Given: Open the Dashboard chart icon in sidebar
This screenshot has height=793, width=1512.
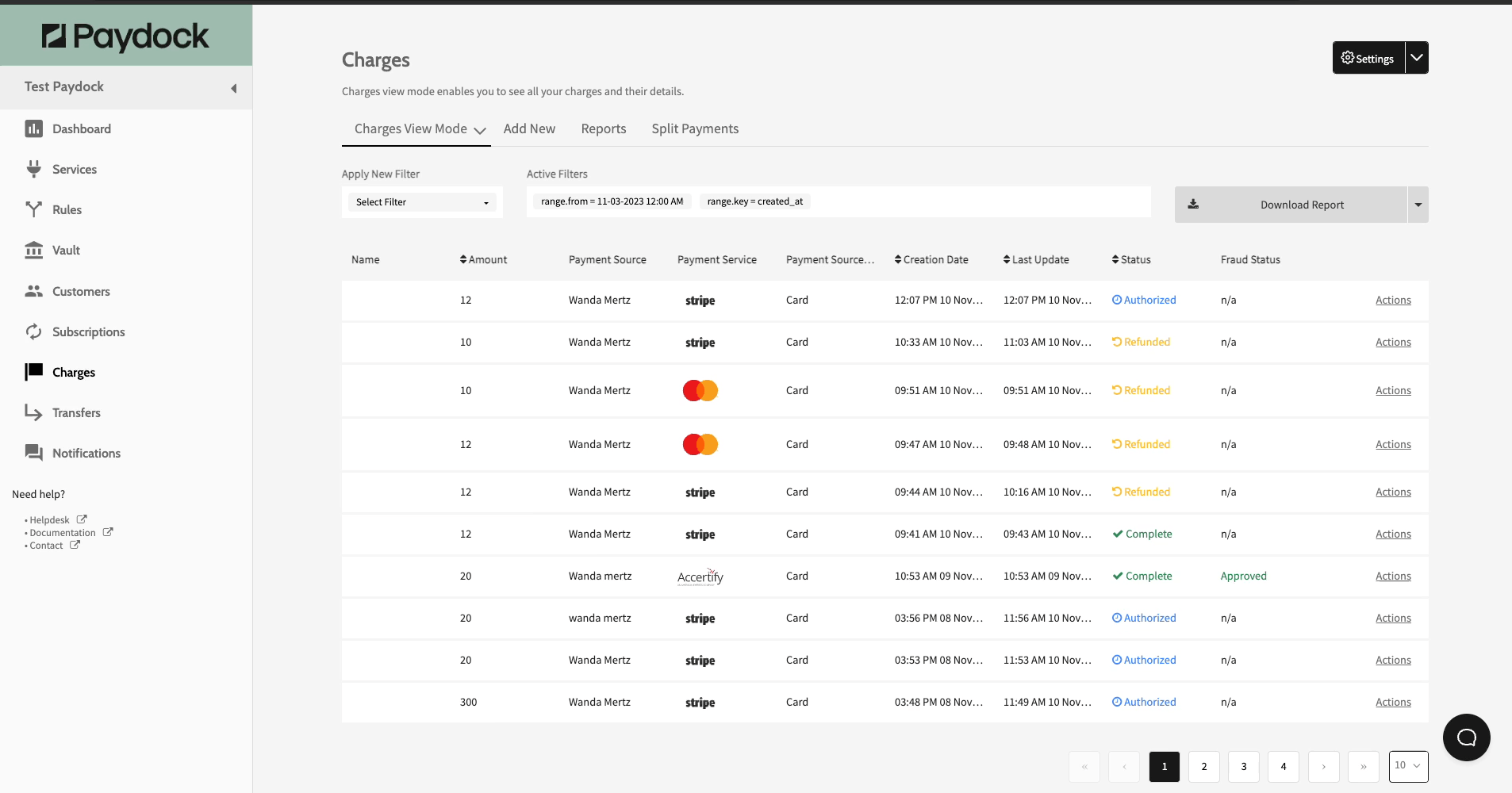Looking at the screenshot, I should tap(33, 128).
